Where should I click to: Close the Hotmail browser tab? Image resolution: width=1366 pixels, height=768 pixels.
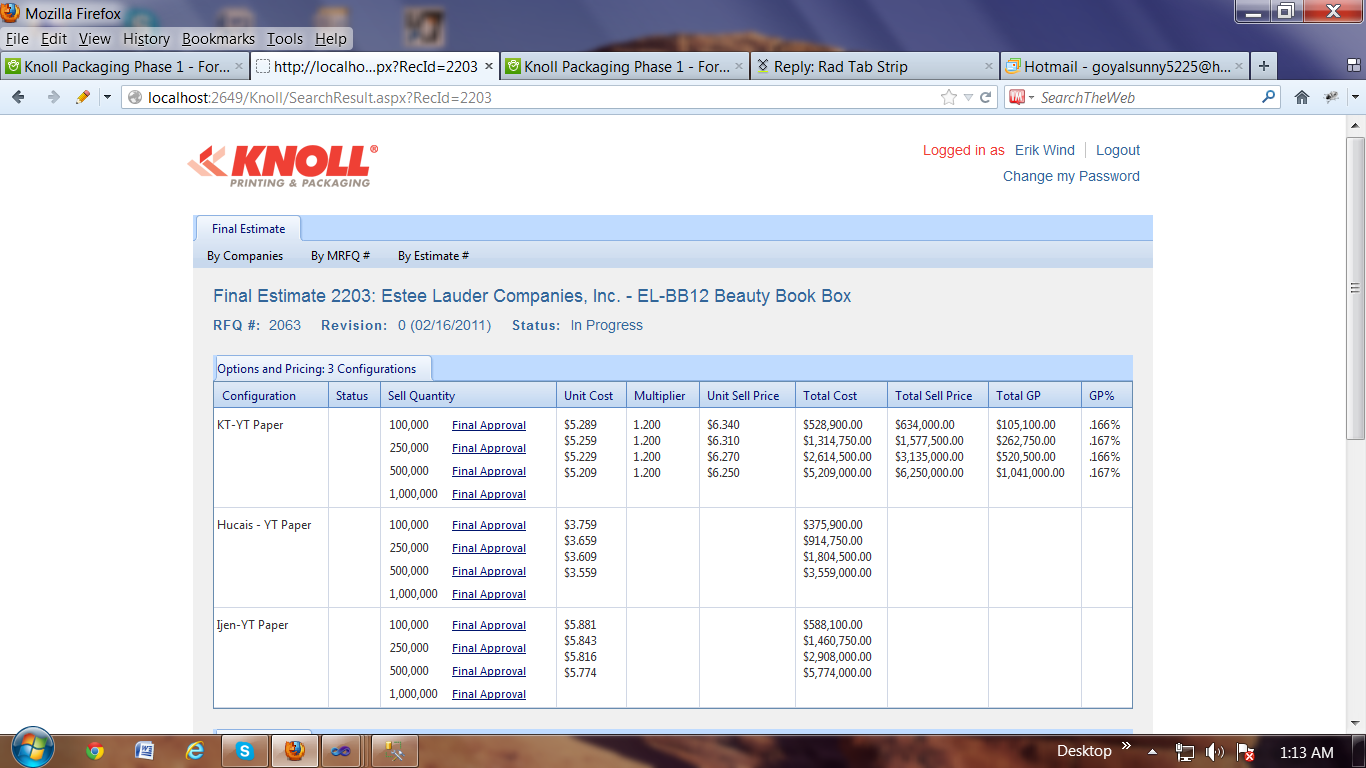(1239, 66)
